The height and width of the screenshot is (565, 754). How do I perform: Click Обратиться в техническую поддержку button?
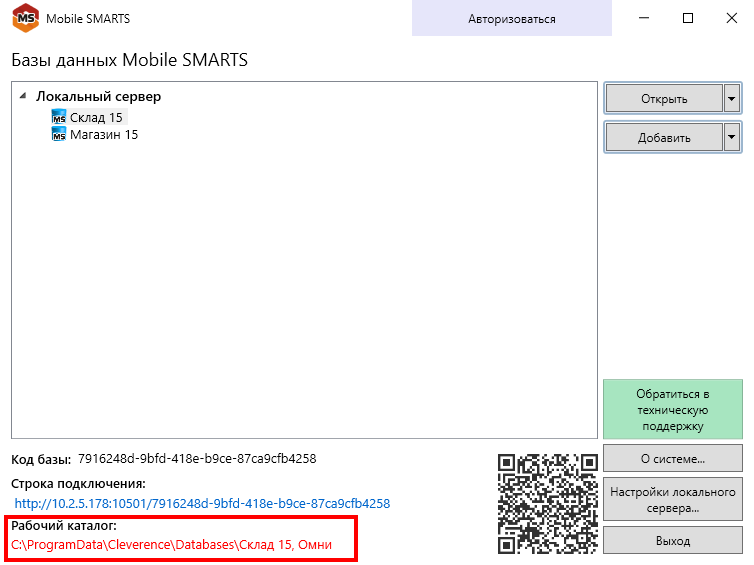673,409
